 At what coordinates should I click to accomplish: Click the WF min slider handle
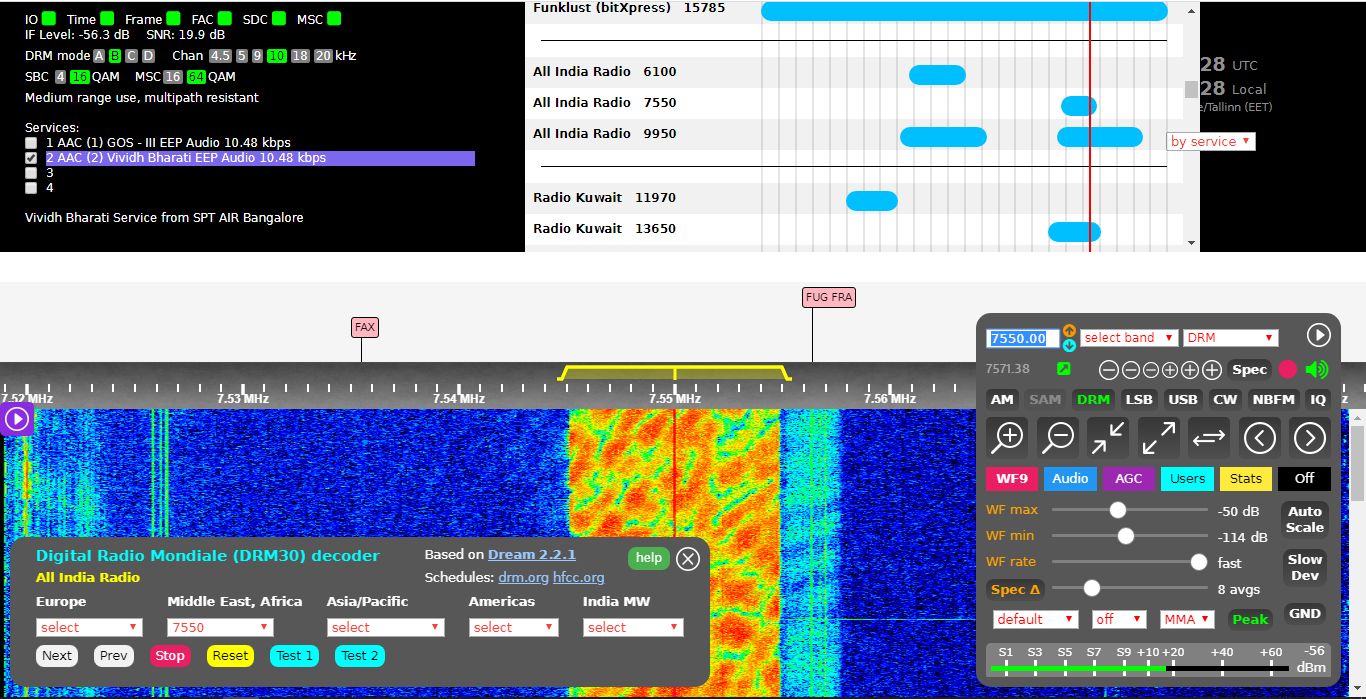point(1125,536)
